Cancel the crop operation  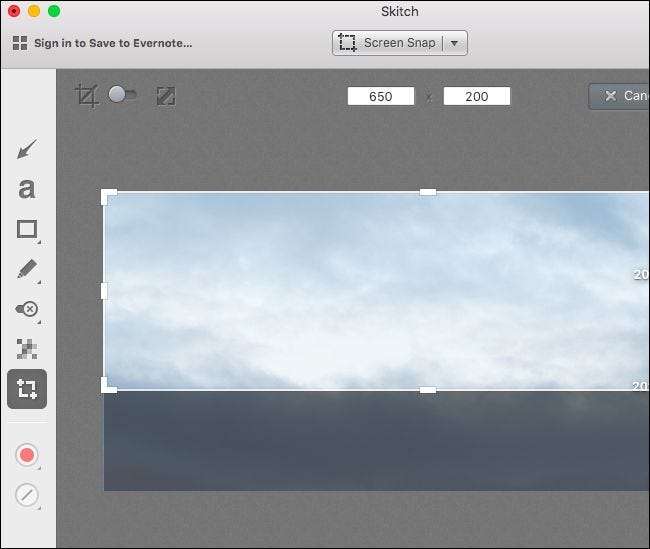click(x=621, y=96)
